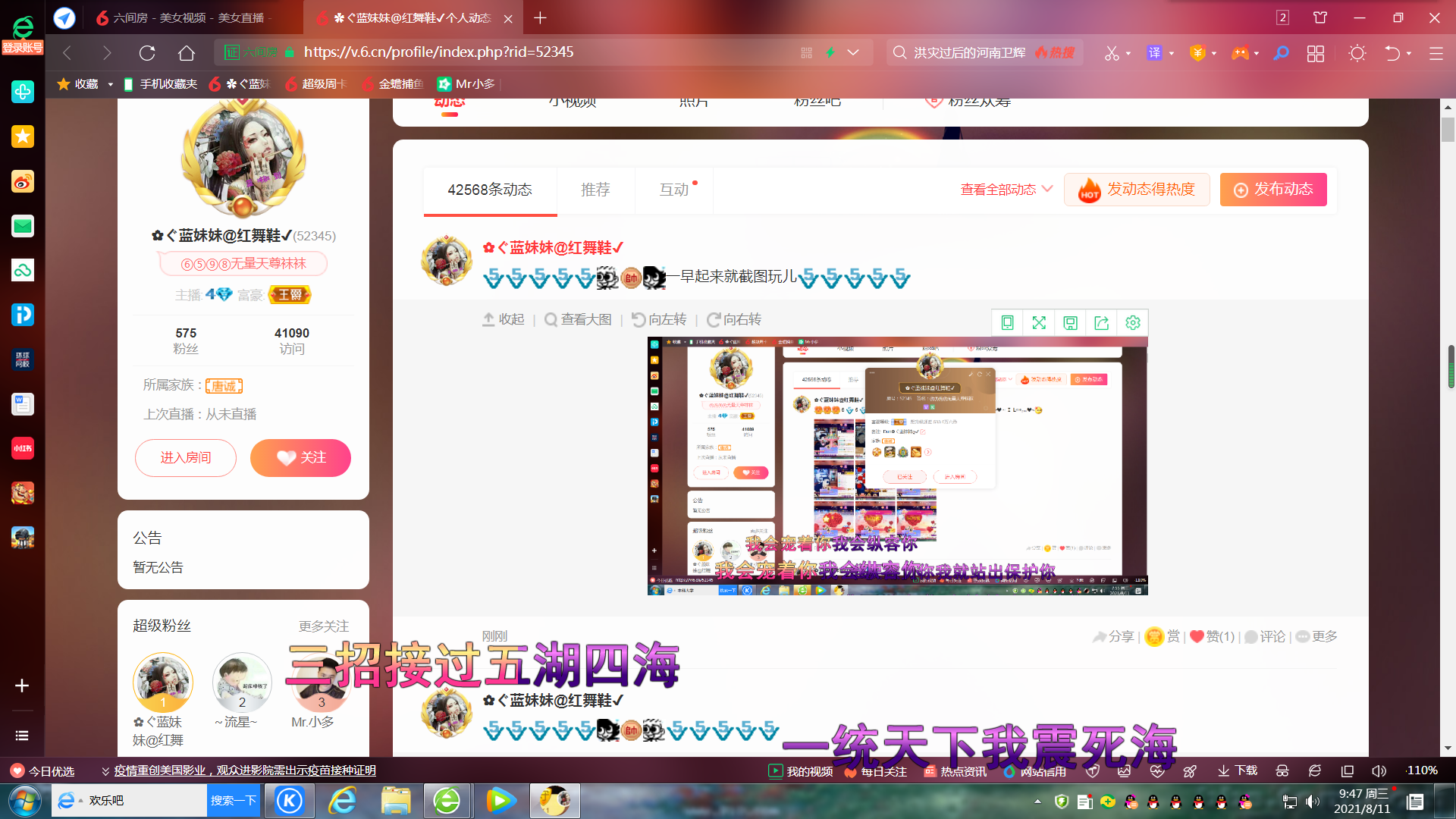1456x819 pixels.
Task: Open 收藏 bookmarks dropdown arrow
Action: point(111,84)
